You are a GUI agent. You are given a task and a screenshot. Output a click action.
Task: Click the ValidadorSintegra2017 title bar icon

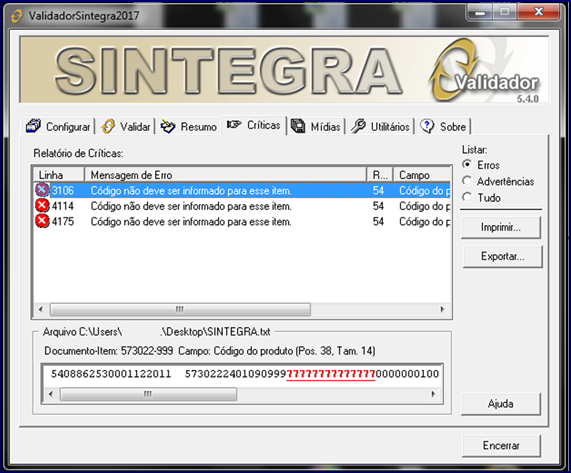(16, 16)
